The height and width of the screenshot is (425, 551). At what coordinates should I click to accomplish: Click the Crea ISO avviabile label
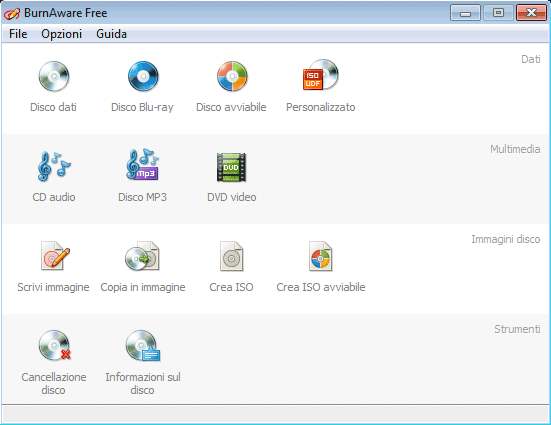(321, 287)
